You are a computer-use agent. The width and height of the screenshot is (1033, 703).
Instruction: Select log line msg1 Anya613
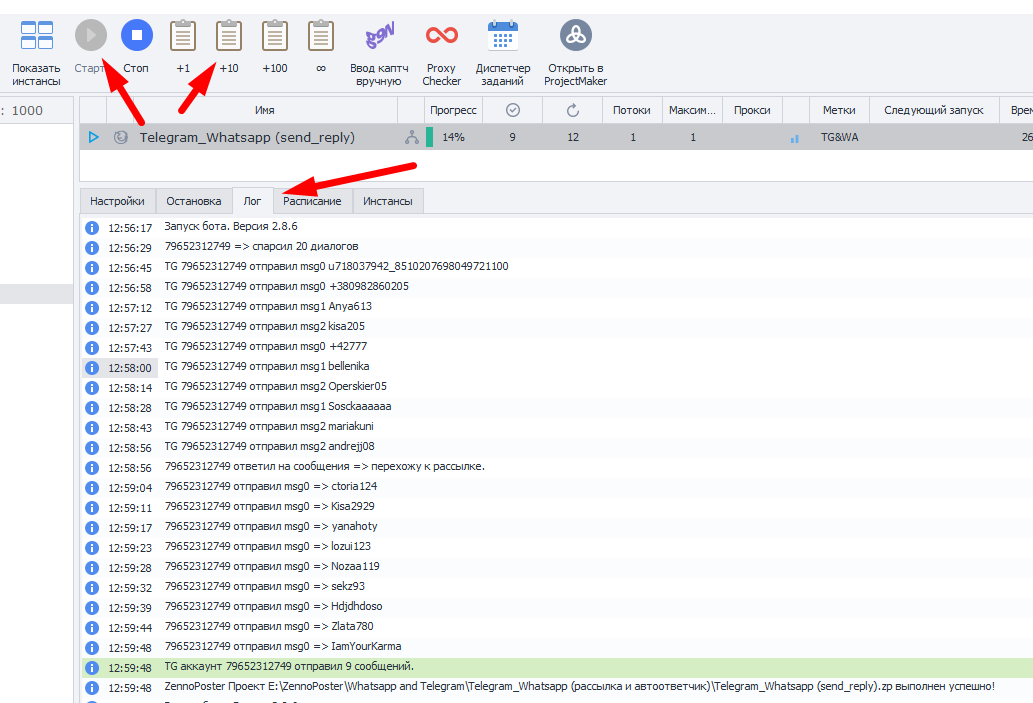point(268,306)
